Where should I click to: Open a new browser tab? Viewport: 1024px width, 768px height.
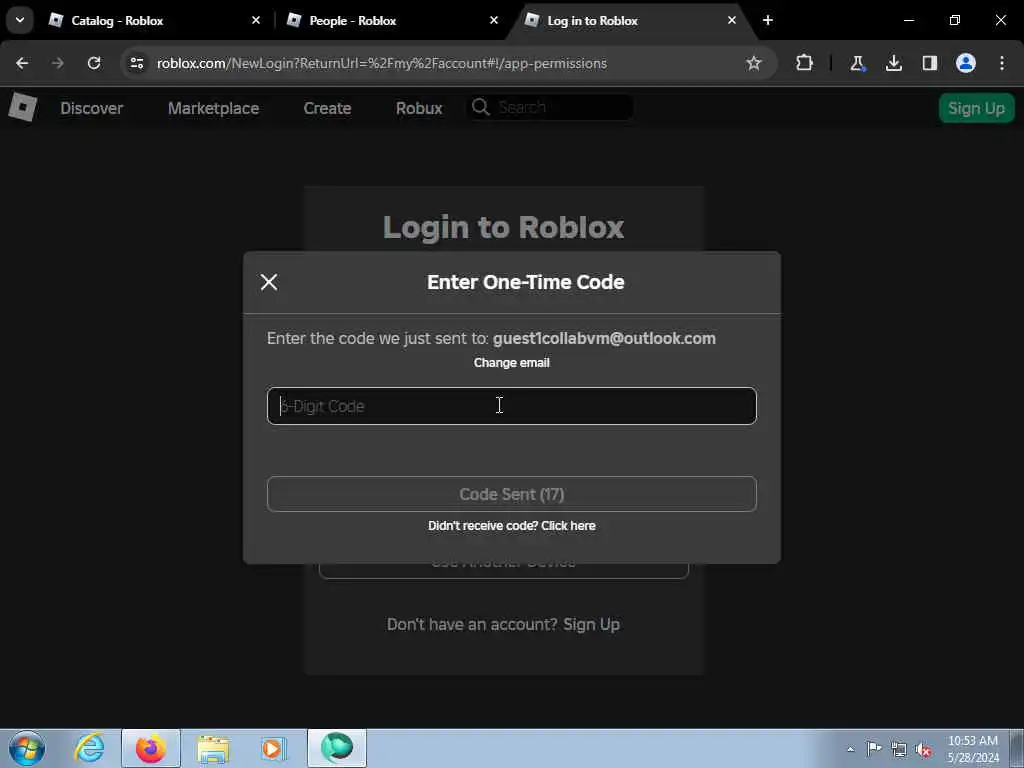pyautogui.click(x=768, y=21)
